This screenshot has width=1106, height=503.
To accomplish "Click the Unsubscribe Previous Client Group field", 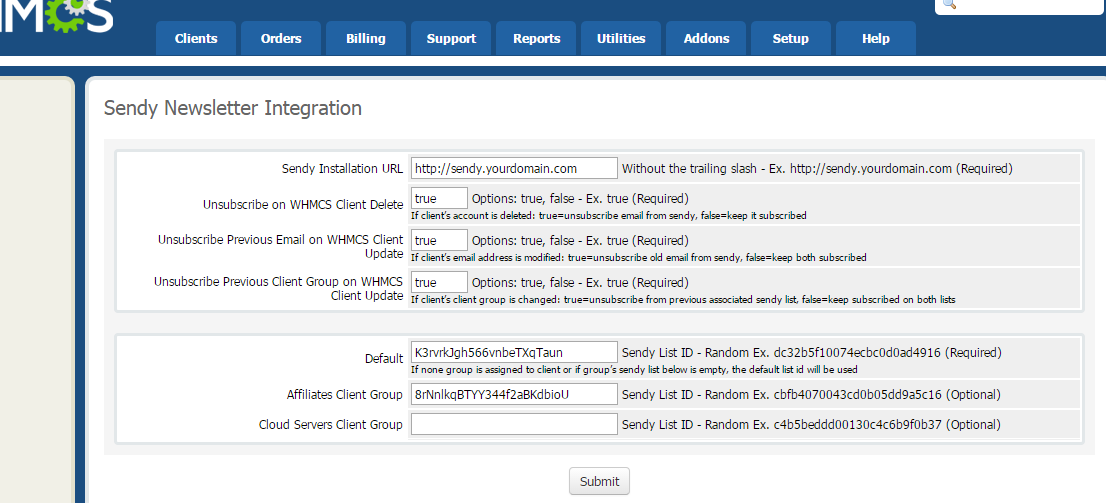I will [439, 282].
